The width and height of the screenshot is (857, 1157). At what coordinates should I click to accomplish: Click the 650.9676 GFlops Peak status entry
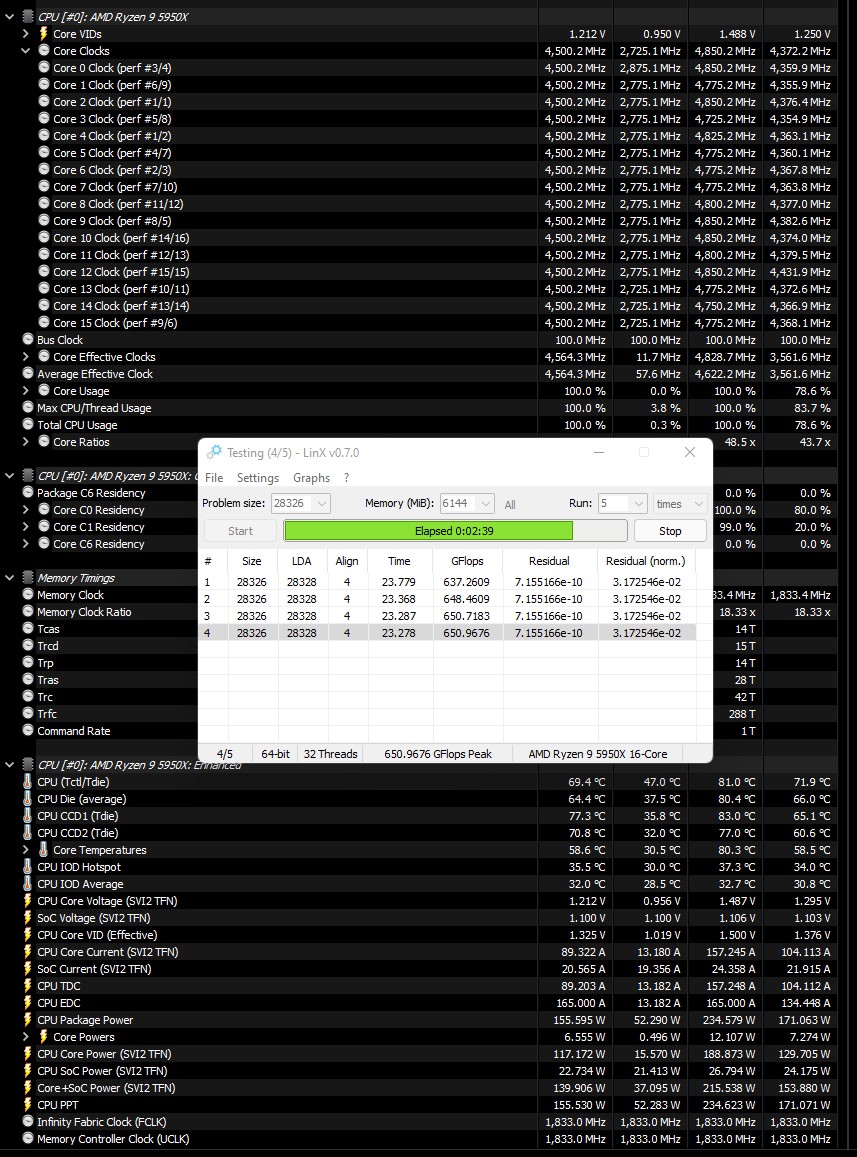pyautogui.click(x=438, y=753)
